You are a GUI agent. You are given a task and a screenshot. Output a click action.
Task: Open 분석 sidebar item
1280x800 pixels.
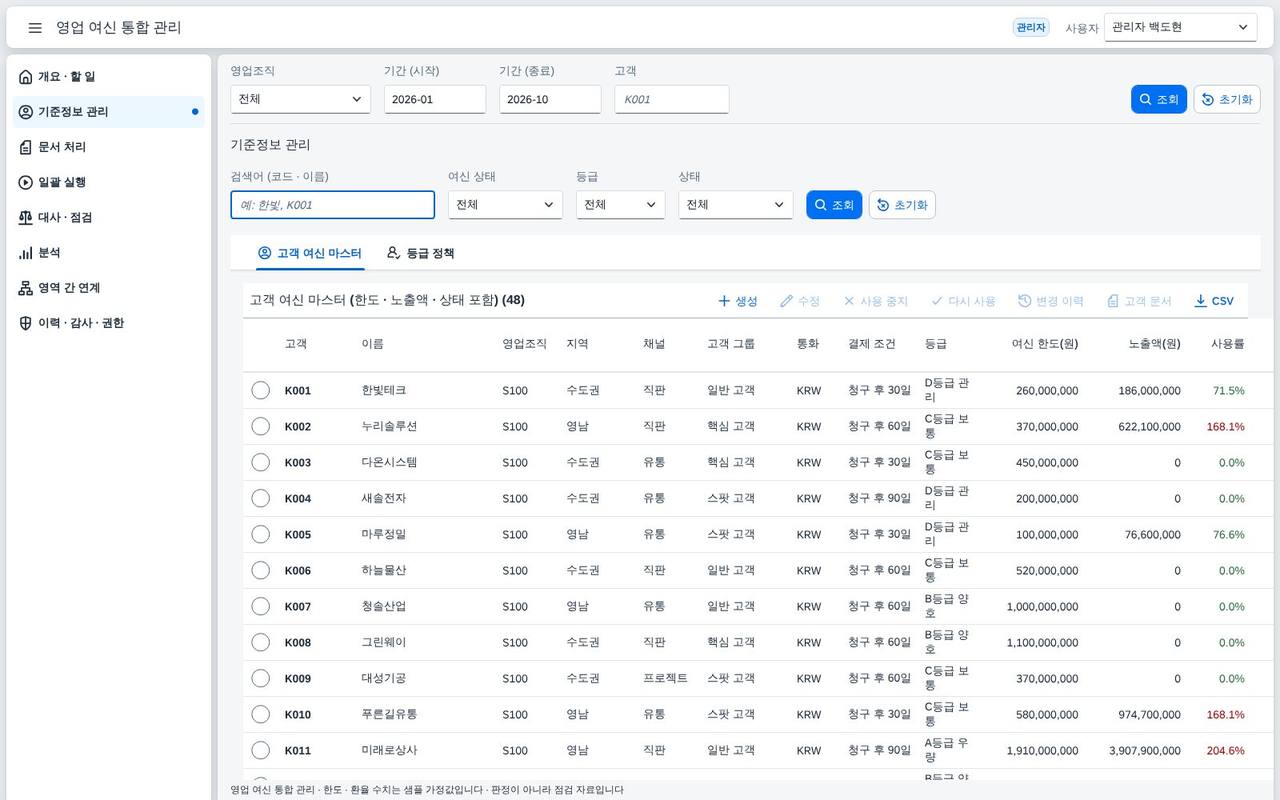[110, 253]
